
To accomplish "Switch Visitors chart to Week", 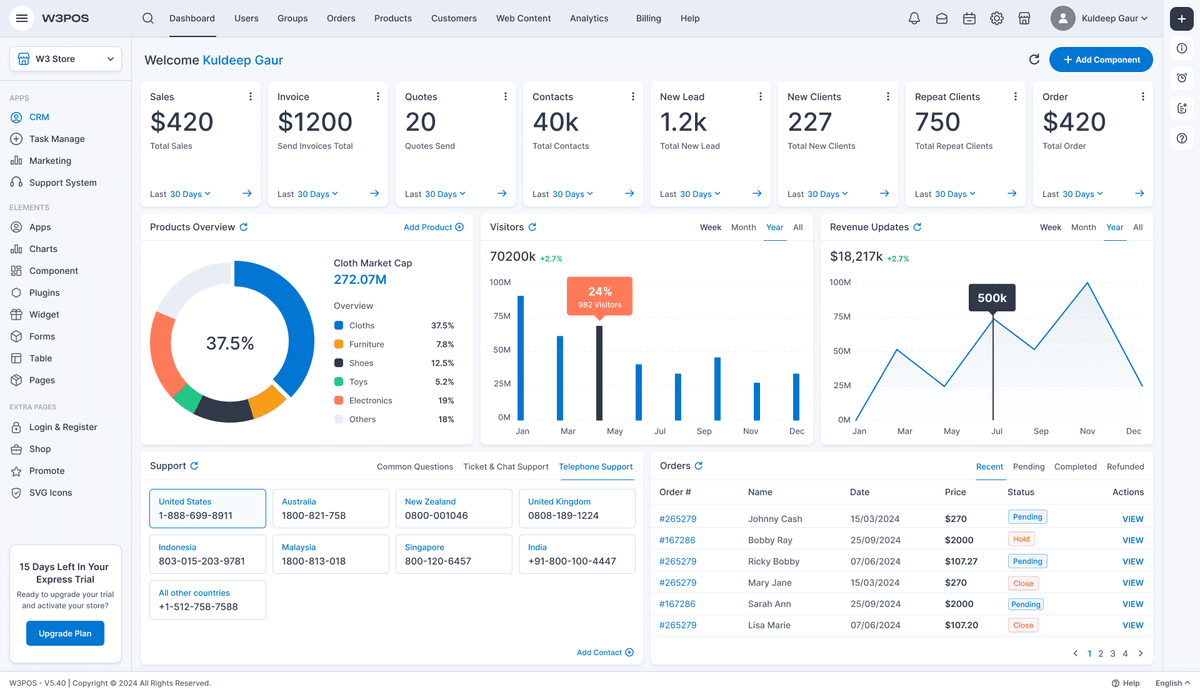I will pyautogui.click(x=710, y=227).
